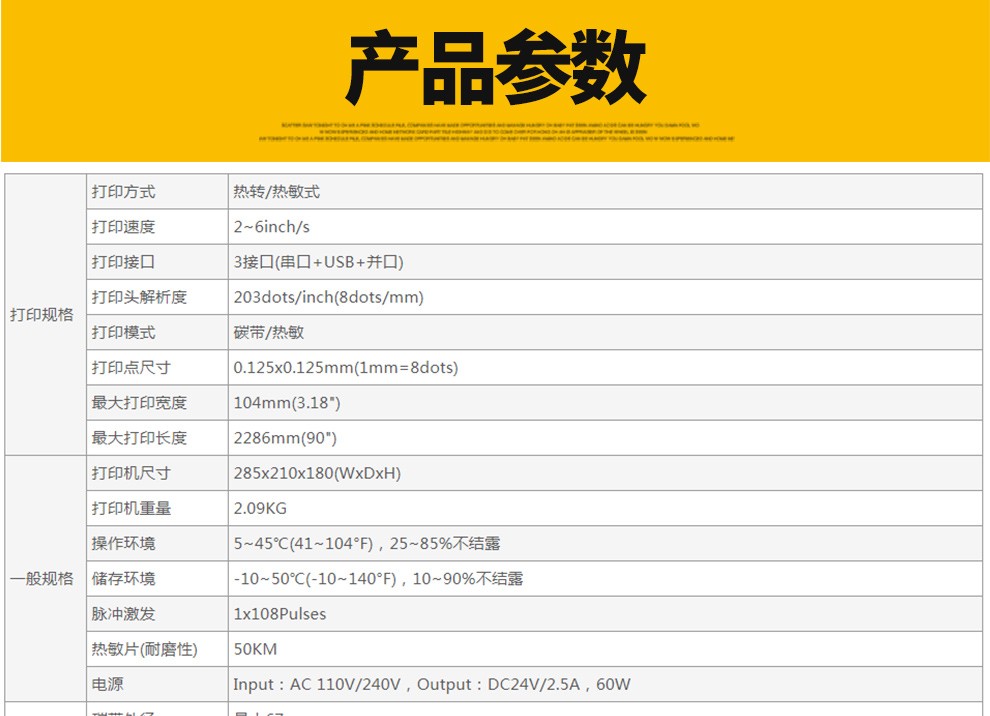Select 3接口(串口+USB+并口) value

318,262
